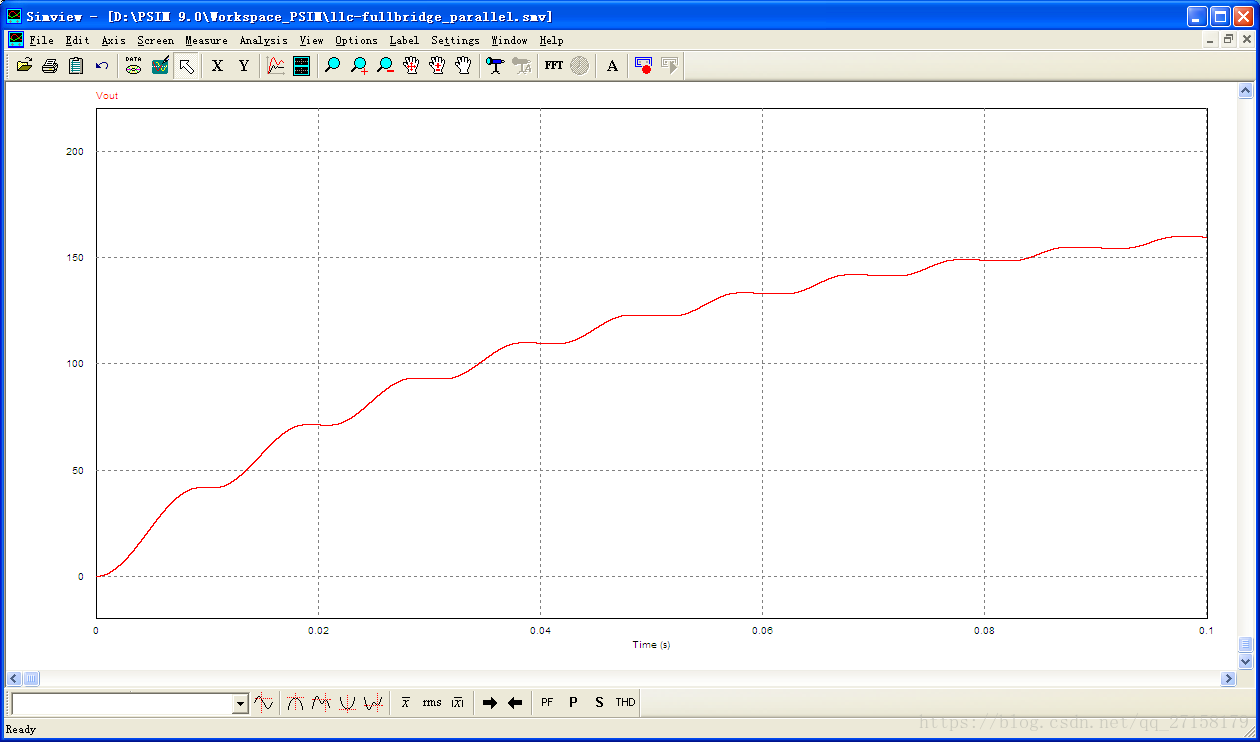Open the Y axis settings
The width and height of the screenshot is (1260, 742).
point(243,66)
